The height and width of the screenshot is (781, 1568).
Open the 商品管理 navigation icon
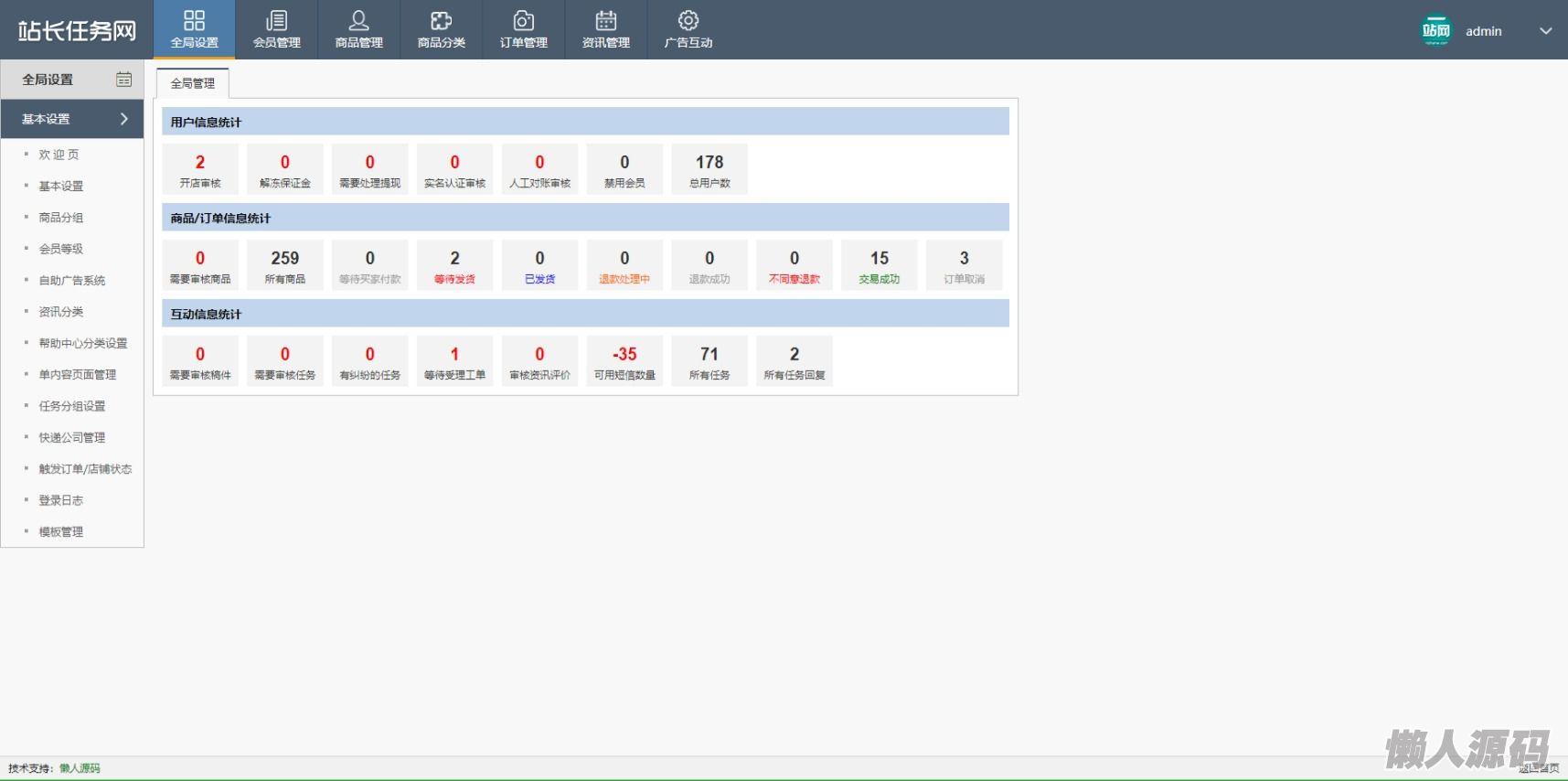pyautogui.click(x=358, y=29)
